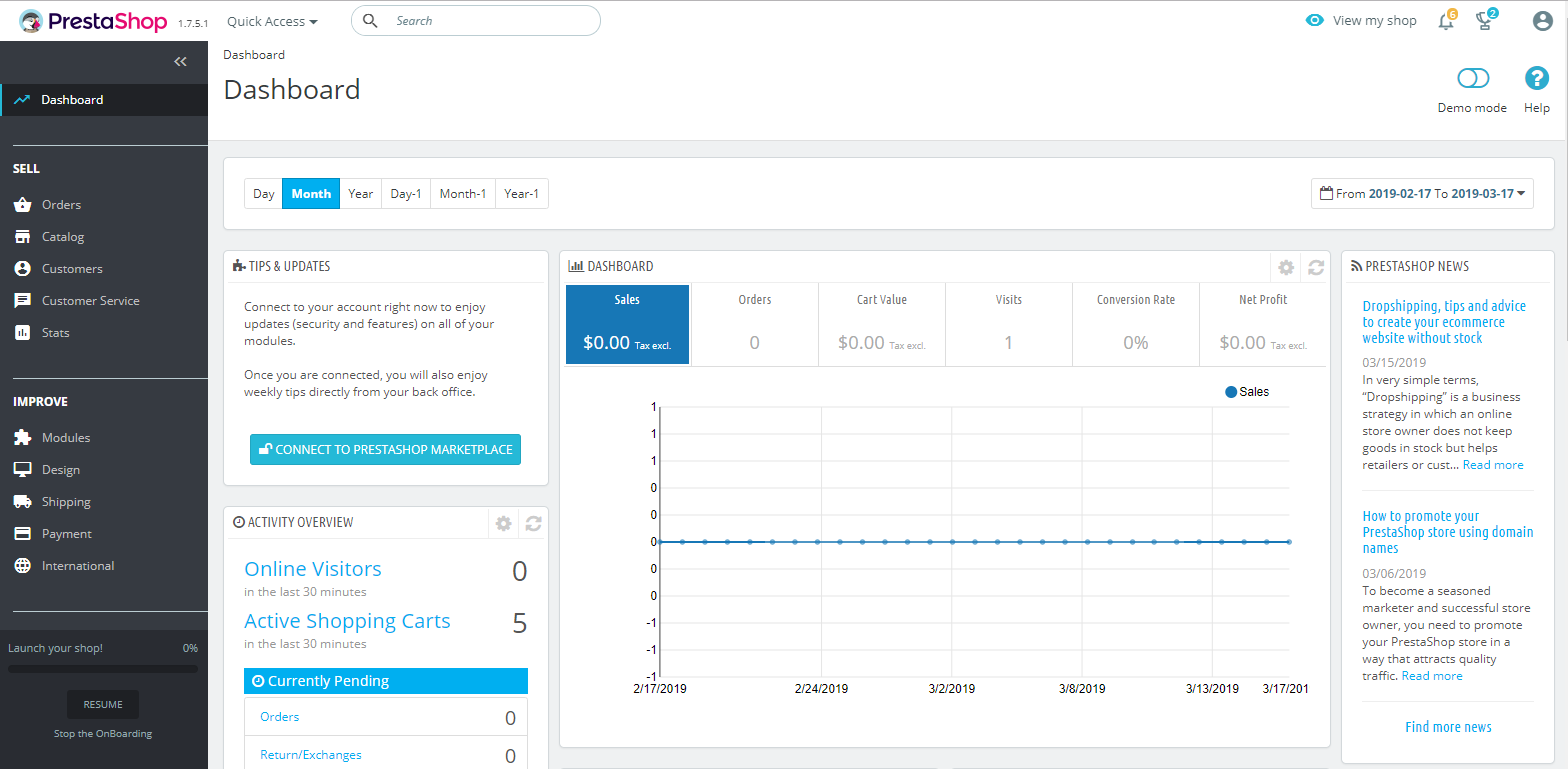Click the Stats bar chart icon
Viewport: 1568px width, 769px height.
click(x=22, y=333)
